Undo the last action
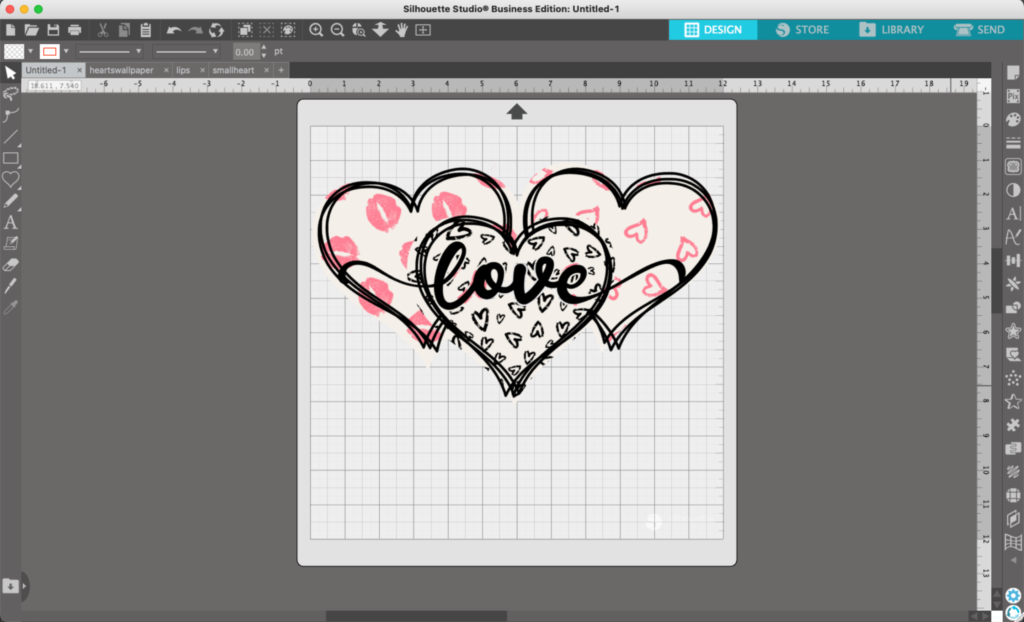The height and width of the screenshot is (622, 1024). tap(174, 30)
